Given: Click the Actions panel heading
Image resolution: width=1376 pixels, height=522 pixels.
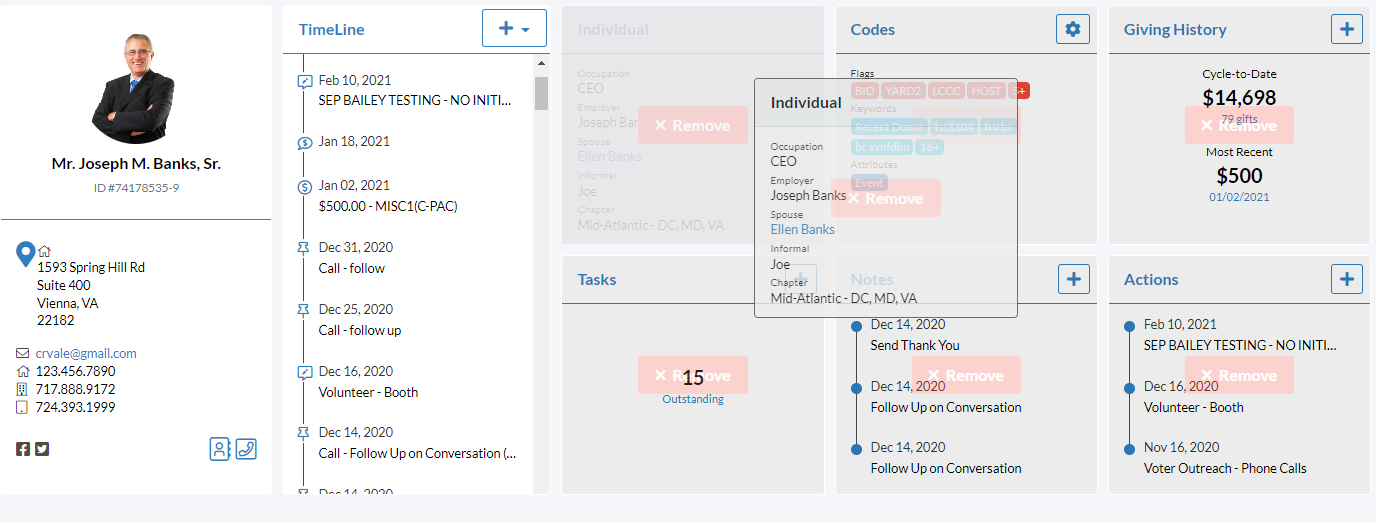Looking at the screenshot, I should click(x=1151, y=279).
